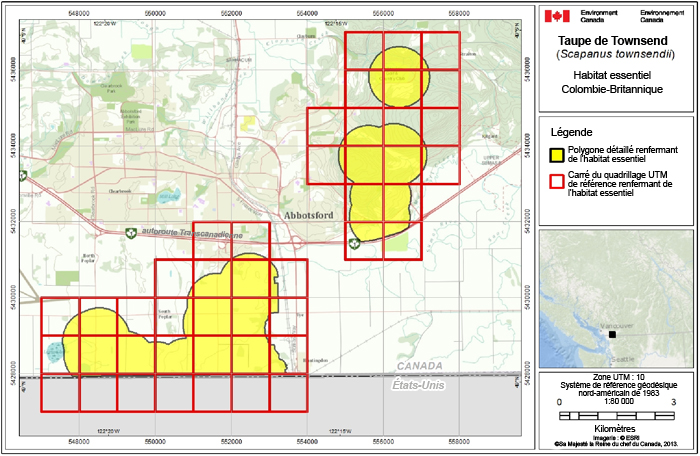Click the 'Scapanus townsendii' species name
The image size is (700, 456).
tap(615, 55)
